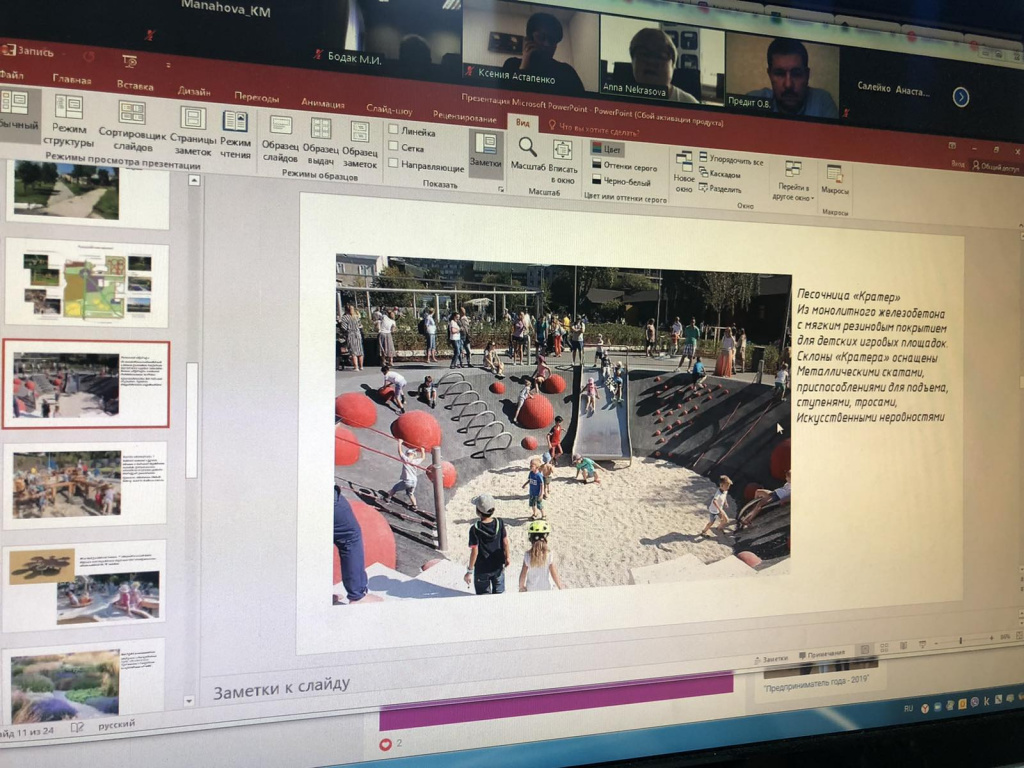Click Упорядочить все button

[x=734, y=160]
